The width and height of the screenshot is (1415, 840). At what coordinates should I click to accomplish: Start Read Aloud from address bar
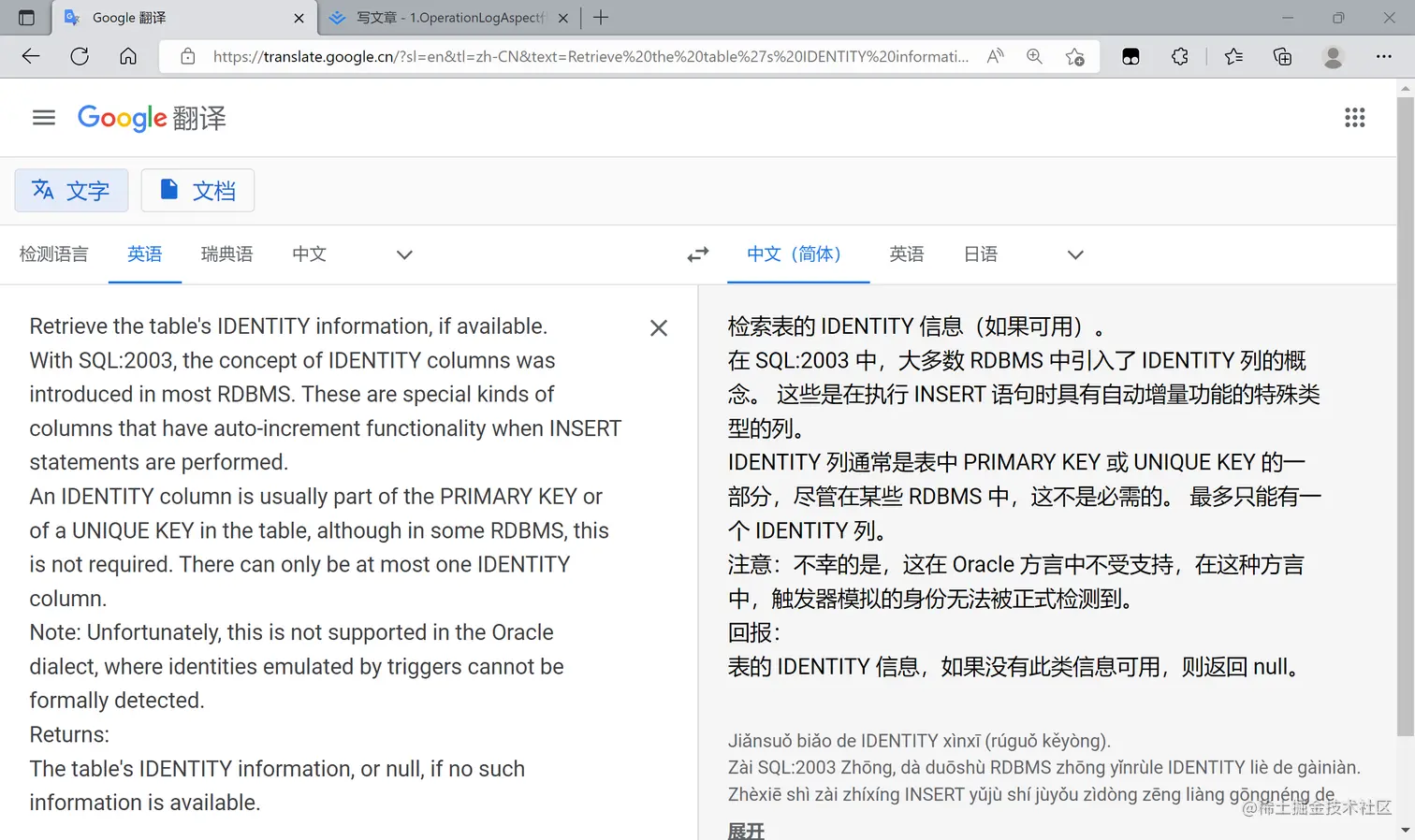996,56
